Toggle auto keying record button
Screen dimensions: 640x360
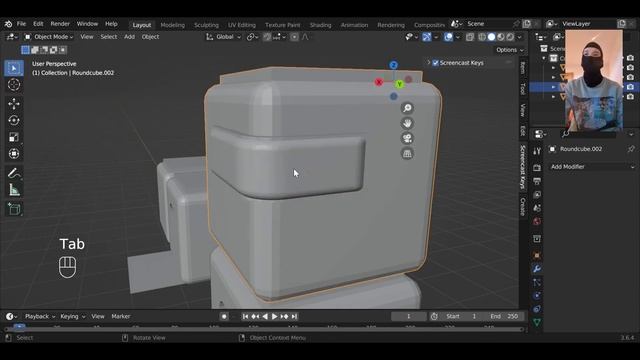[224, 316]
